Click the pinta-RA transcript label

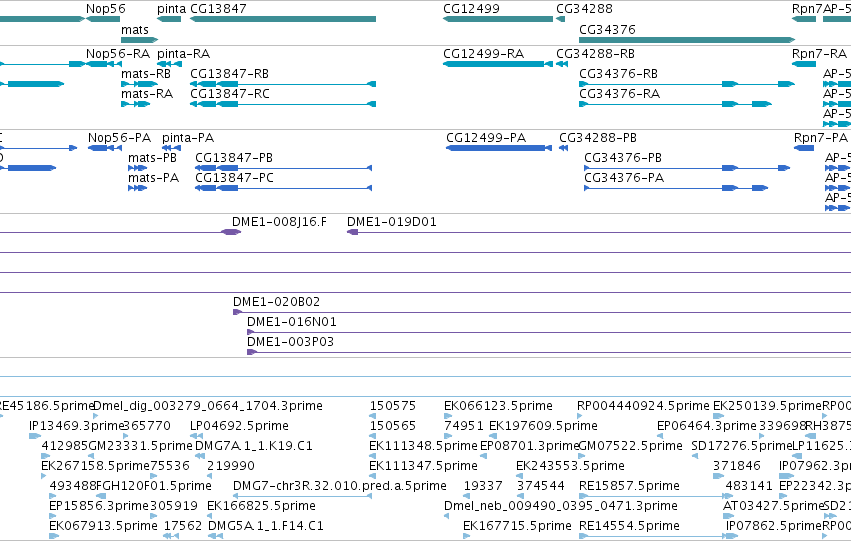183,54
